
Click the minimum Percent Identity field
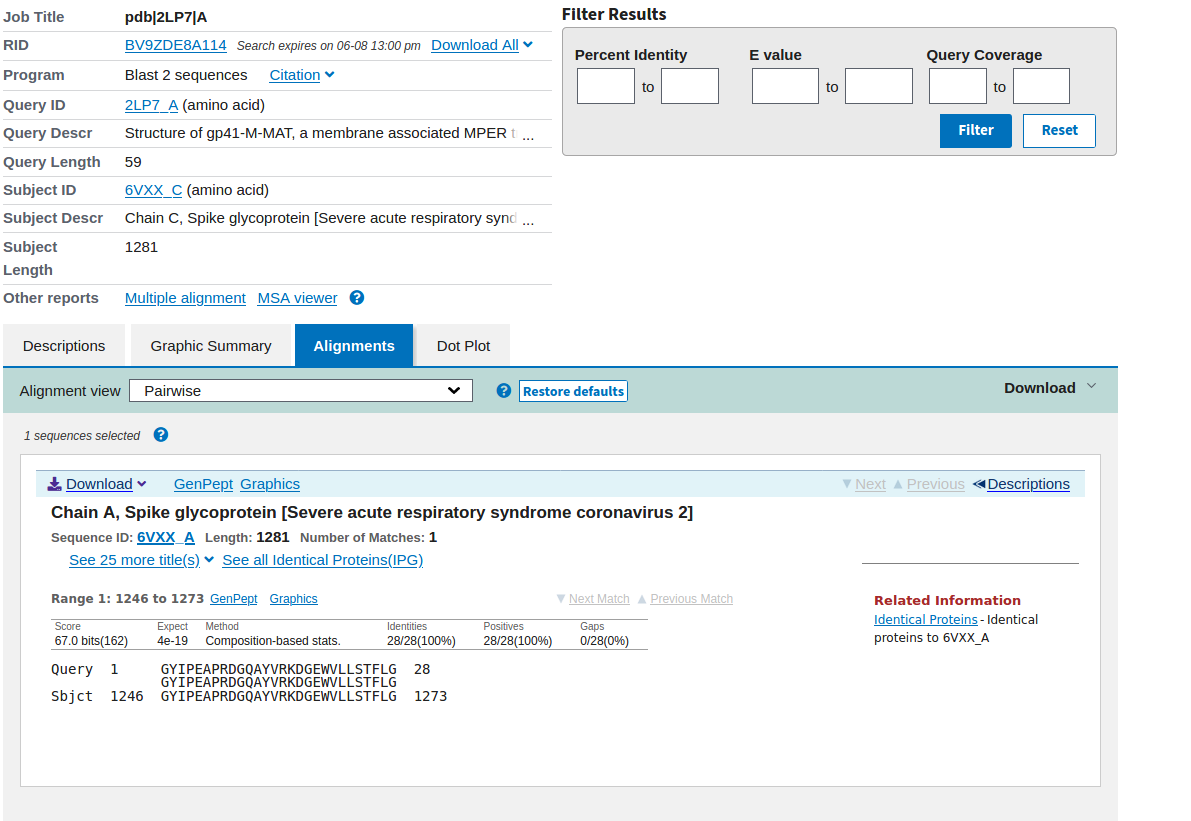[x=605, y=86]
